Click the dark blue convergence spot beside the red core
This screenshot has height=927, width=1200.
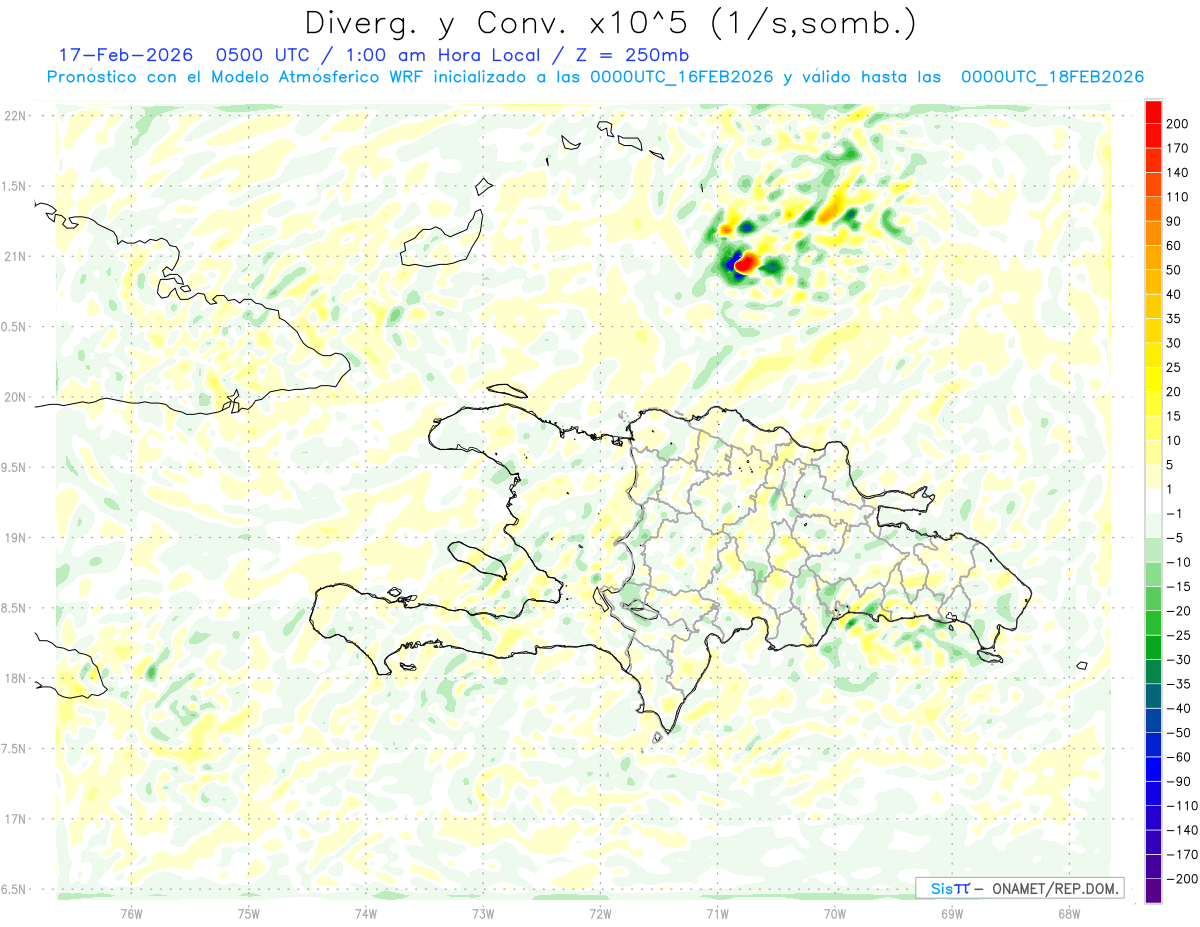pyautogui.click(x=733, y=262)
